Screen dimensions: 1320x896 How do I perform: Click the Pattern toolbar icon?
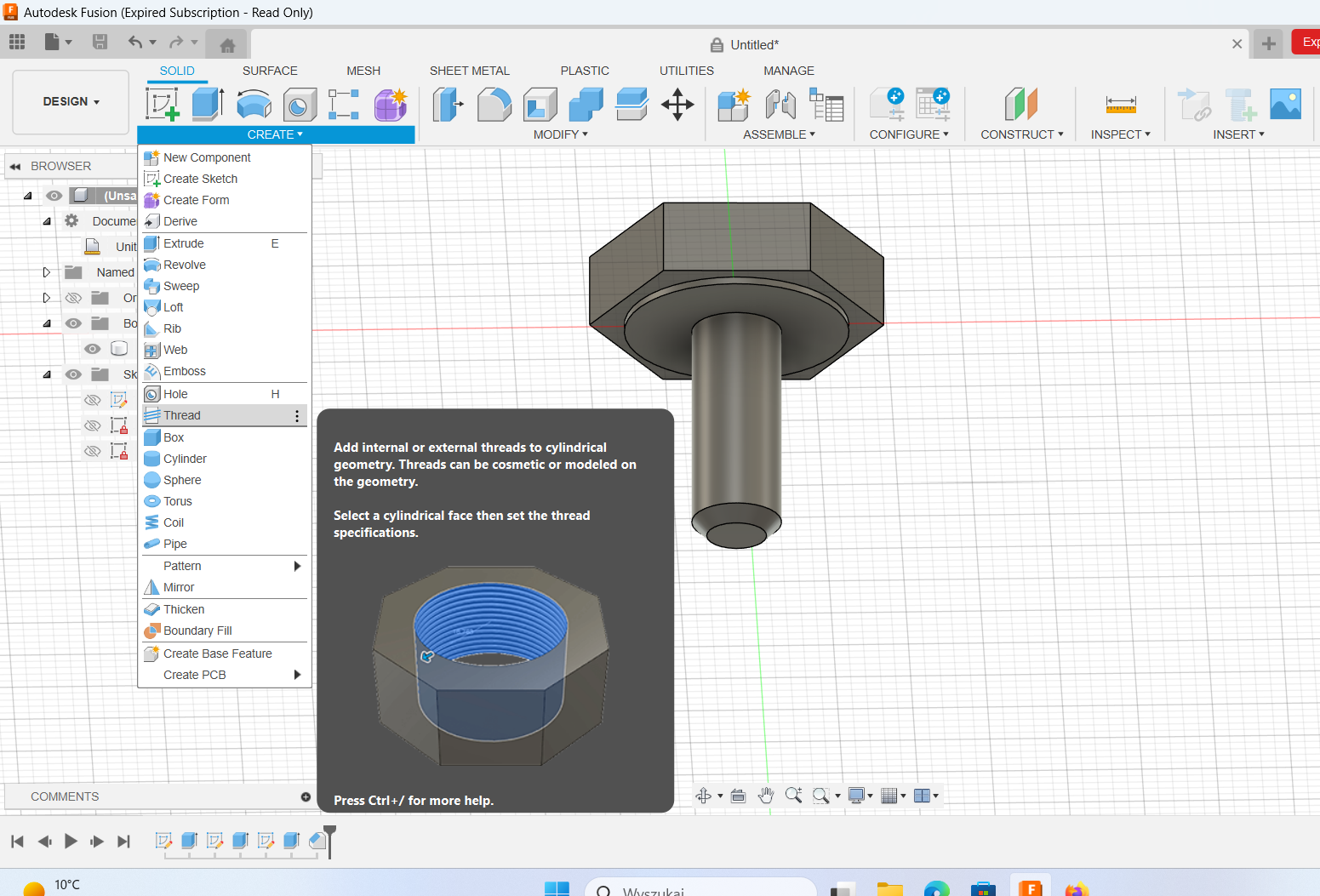[344, 105]
